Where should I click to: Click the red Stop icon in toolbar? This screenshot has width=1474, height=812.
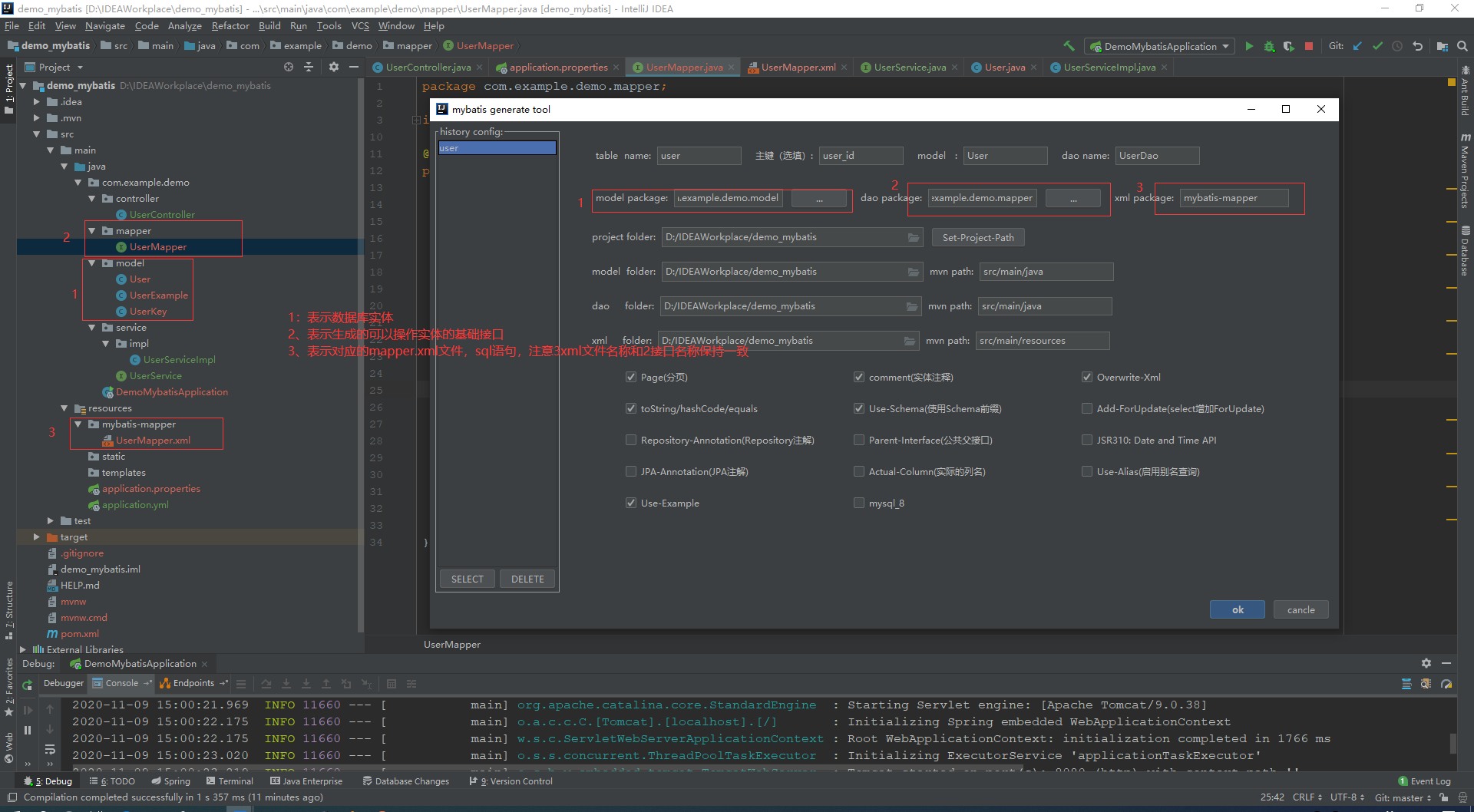coord(1309,46)
